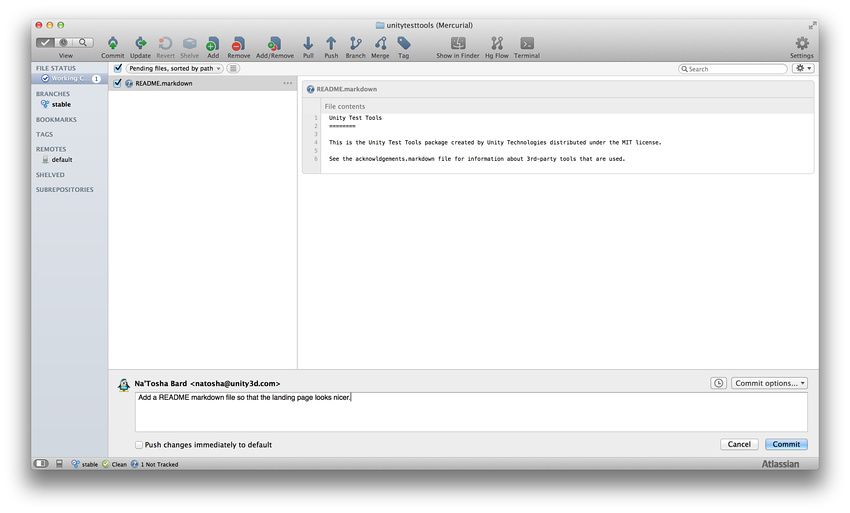Open Hg Flow from the toolbar
The height and width of the screenshot is (513, 850).
pos(496,44)
